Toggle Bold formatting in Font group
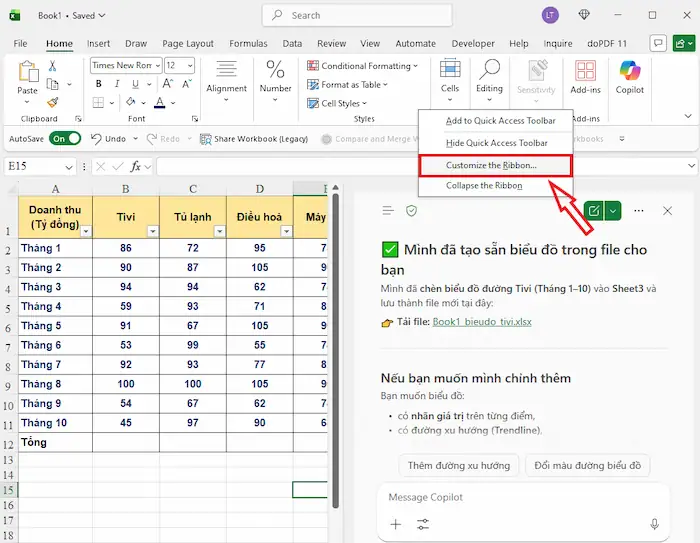 coord(98,84)
